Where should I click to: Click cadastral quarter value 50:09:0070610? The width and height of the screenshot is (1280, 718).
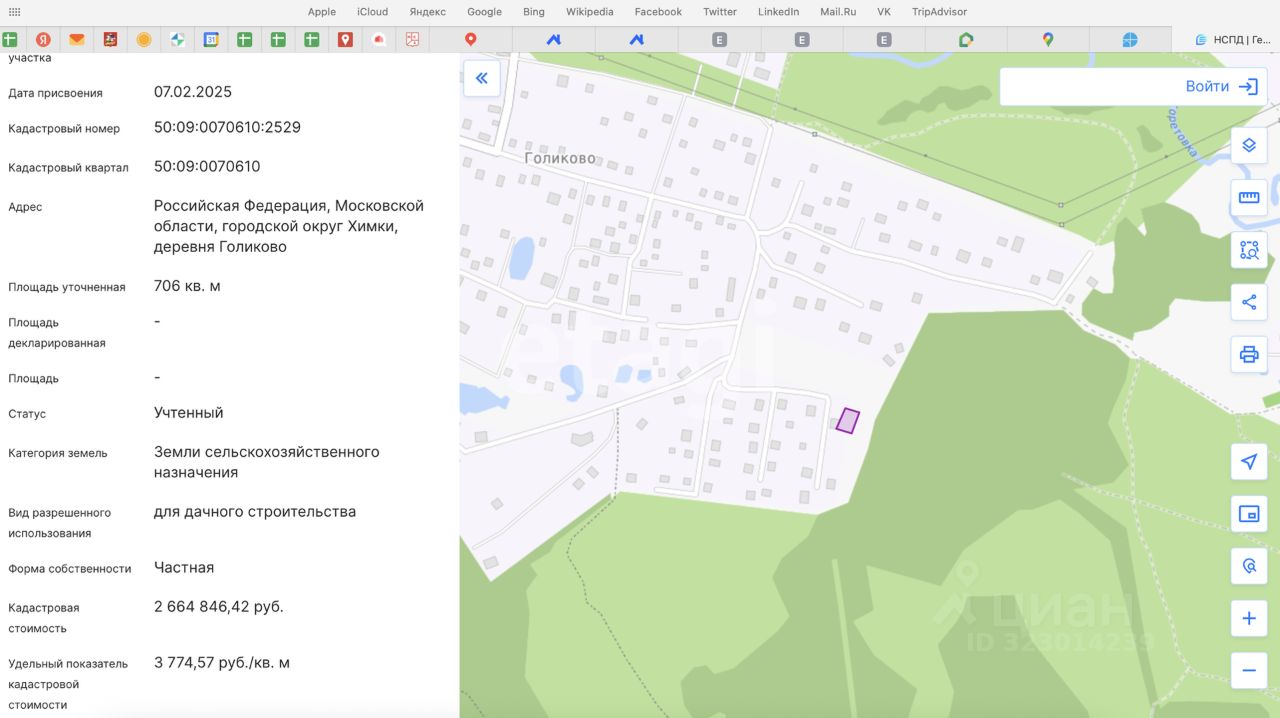207,166
